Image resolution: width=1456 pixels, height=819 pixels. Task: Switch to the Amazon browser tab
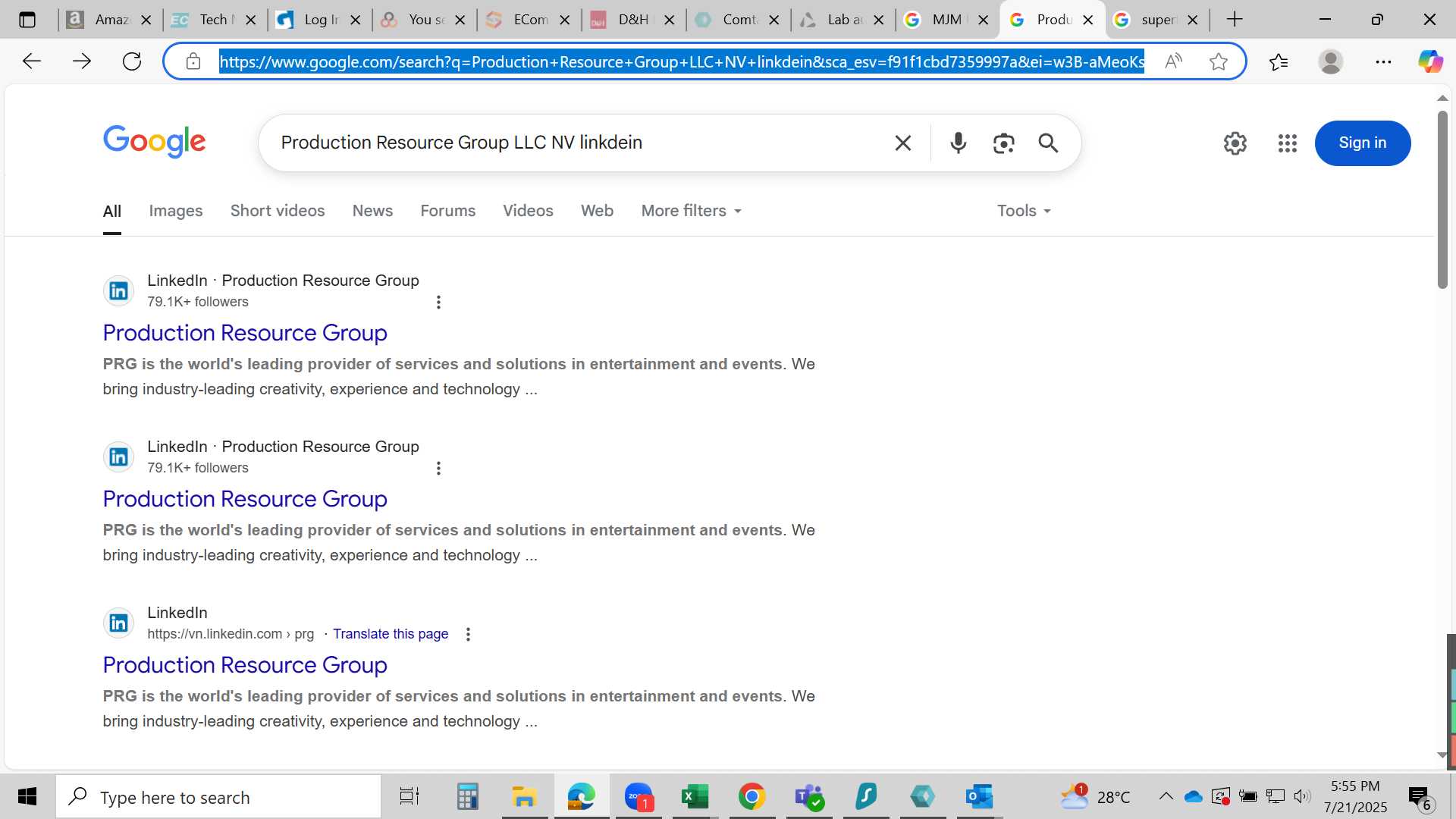tap(99, 20)
